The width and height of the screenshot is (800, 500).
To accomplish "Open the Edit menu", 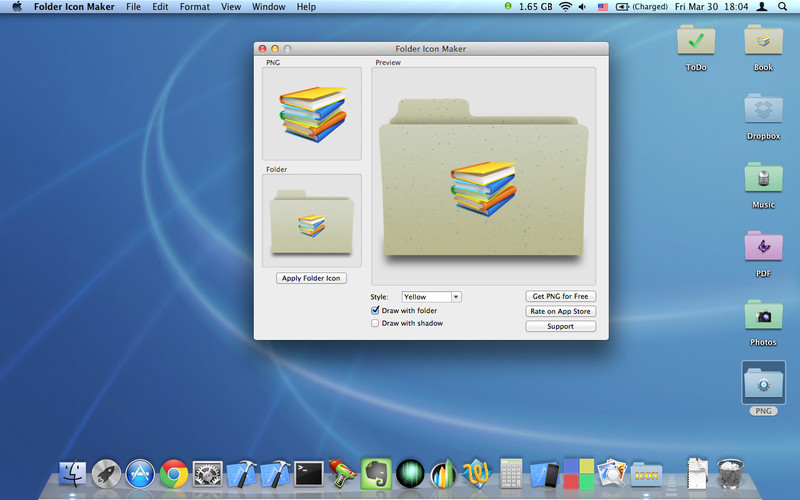I will 160,7.
